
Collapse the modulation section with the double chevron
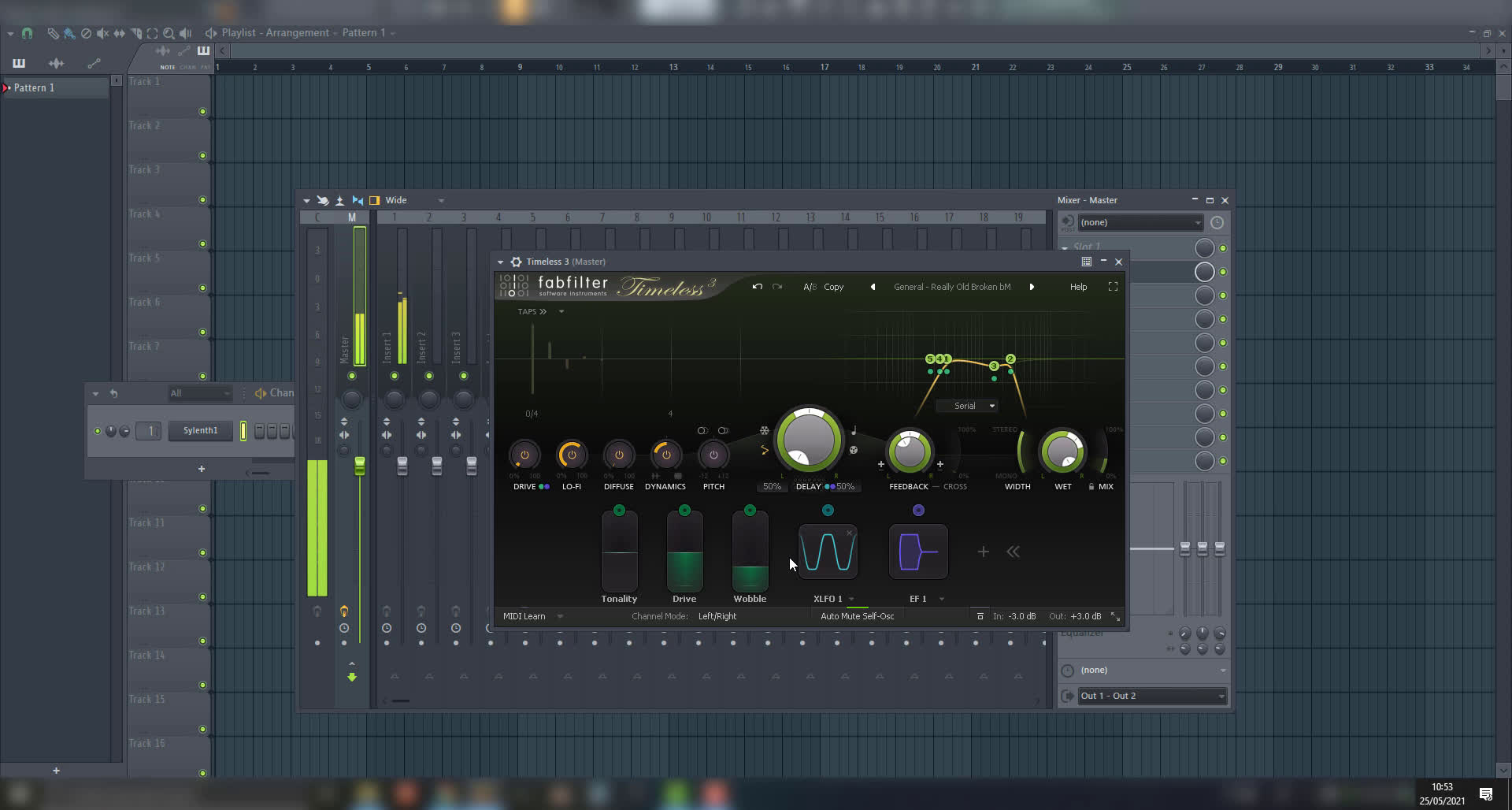pos(1014,552)
